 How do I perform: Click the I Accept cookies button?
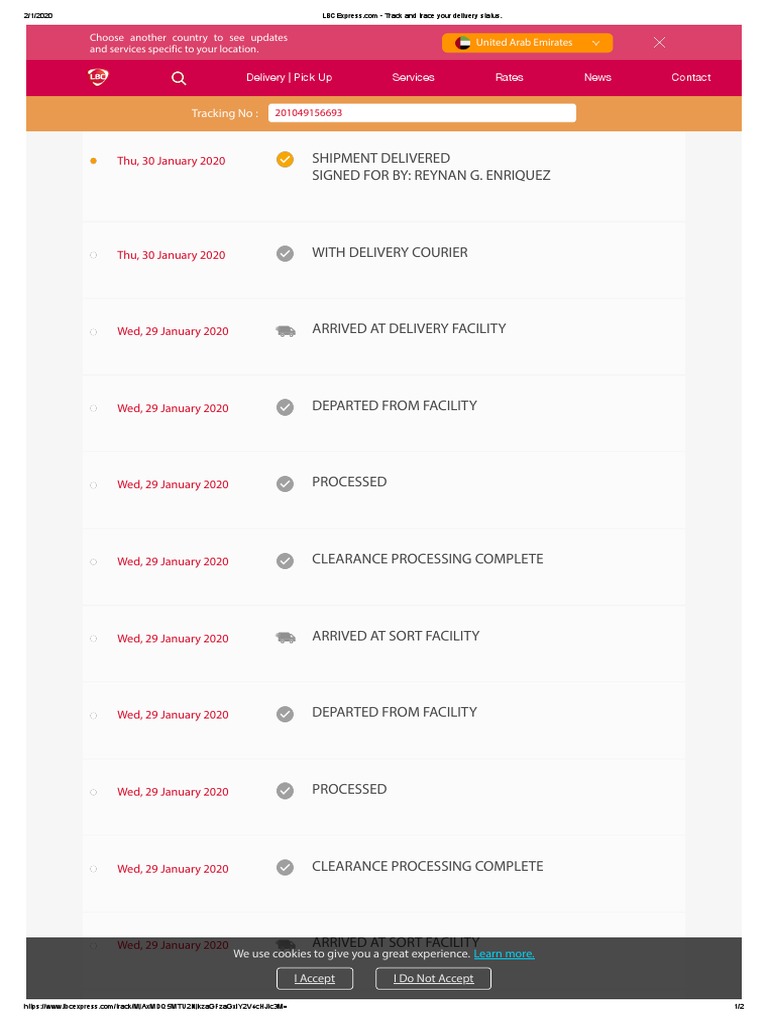point(314,978)
